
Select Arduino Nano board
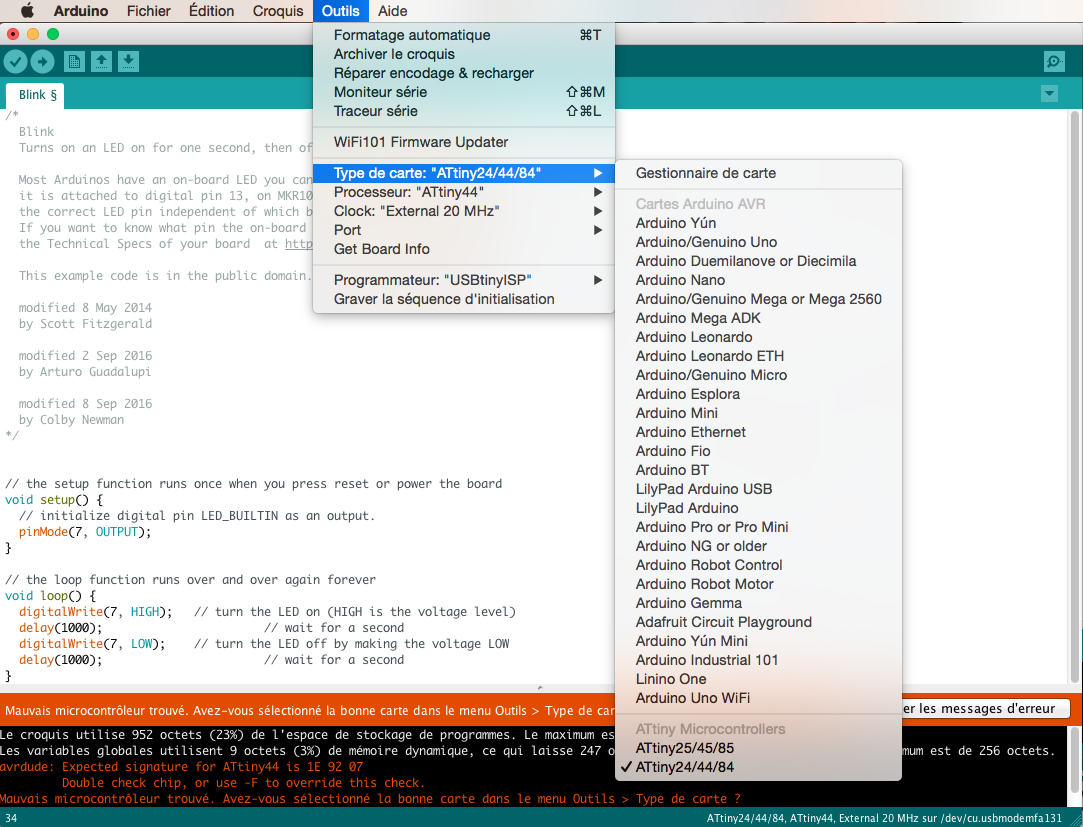[x=758, y=281]
